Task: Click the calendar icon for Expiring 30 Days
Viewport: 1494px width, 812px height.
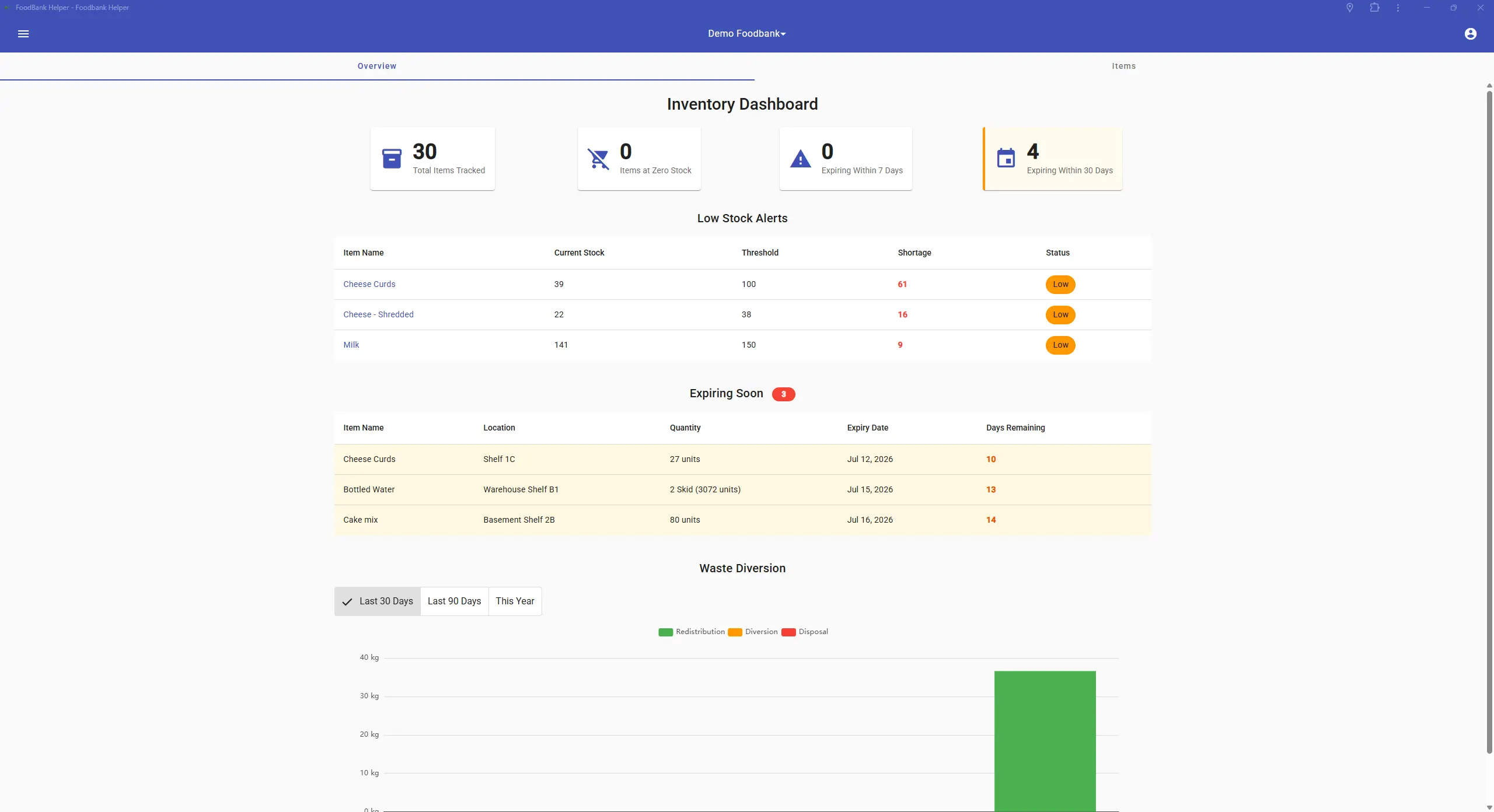Action: tap(1006, 158)
